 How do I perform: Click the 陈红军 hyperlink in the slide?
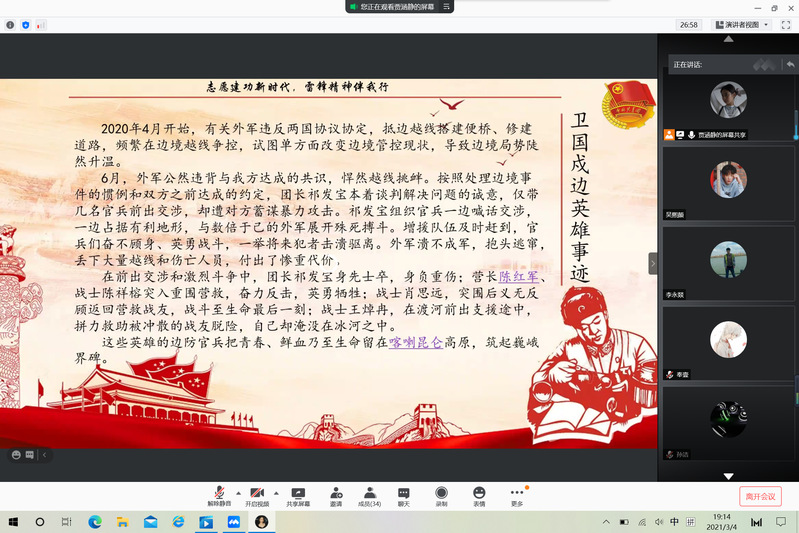point(518,277)
